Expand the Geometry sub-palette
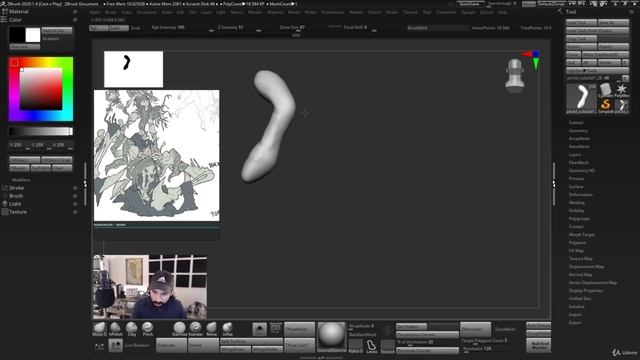This screenshot has width=640, height=360. coord(578,131)
